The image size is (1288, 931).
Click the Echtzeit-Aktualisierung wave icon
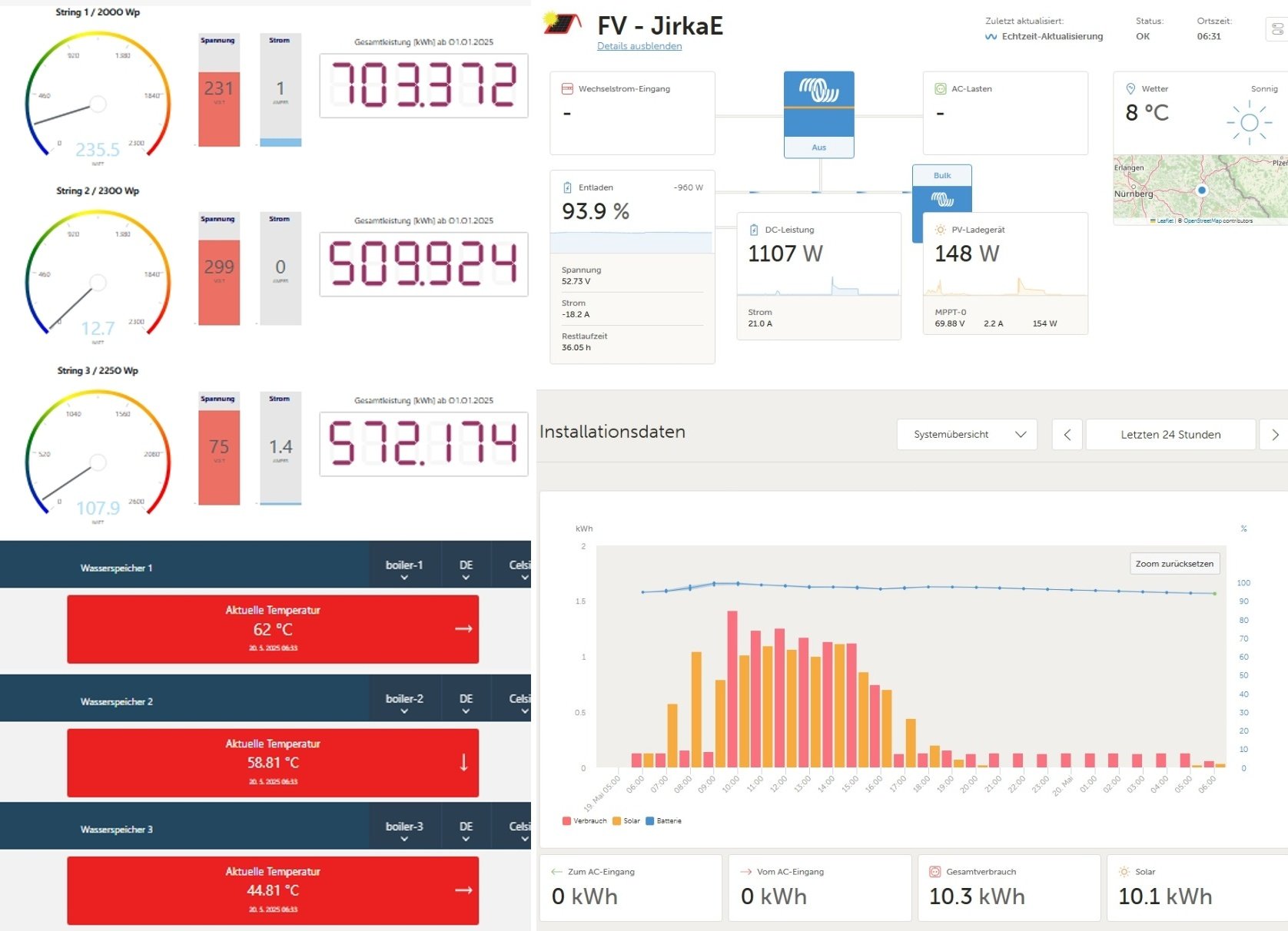click(991, 37)
